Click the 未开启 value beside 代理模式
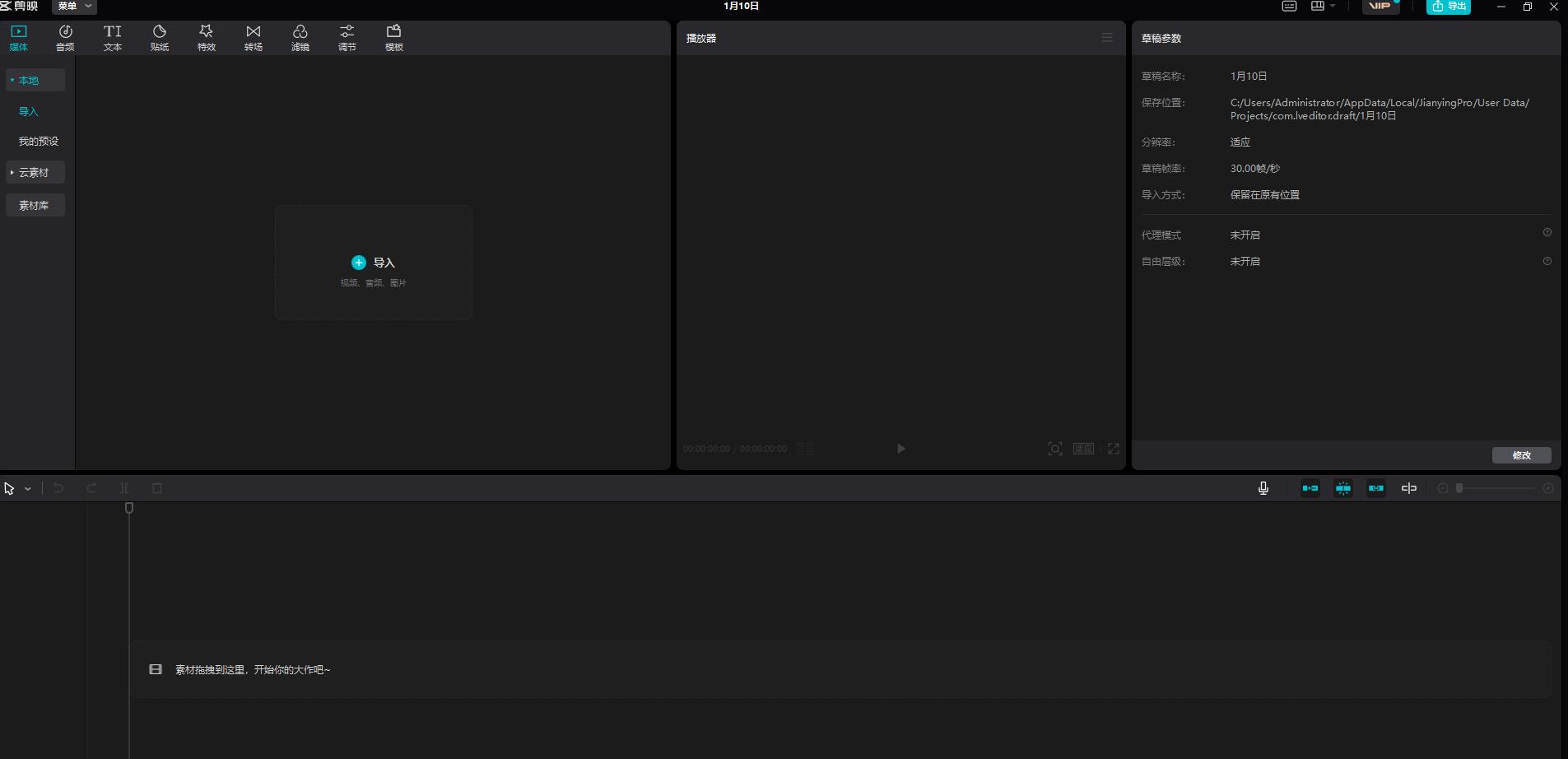This screenshot has width=1568, height=759. [1245, 235]
